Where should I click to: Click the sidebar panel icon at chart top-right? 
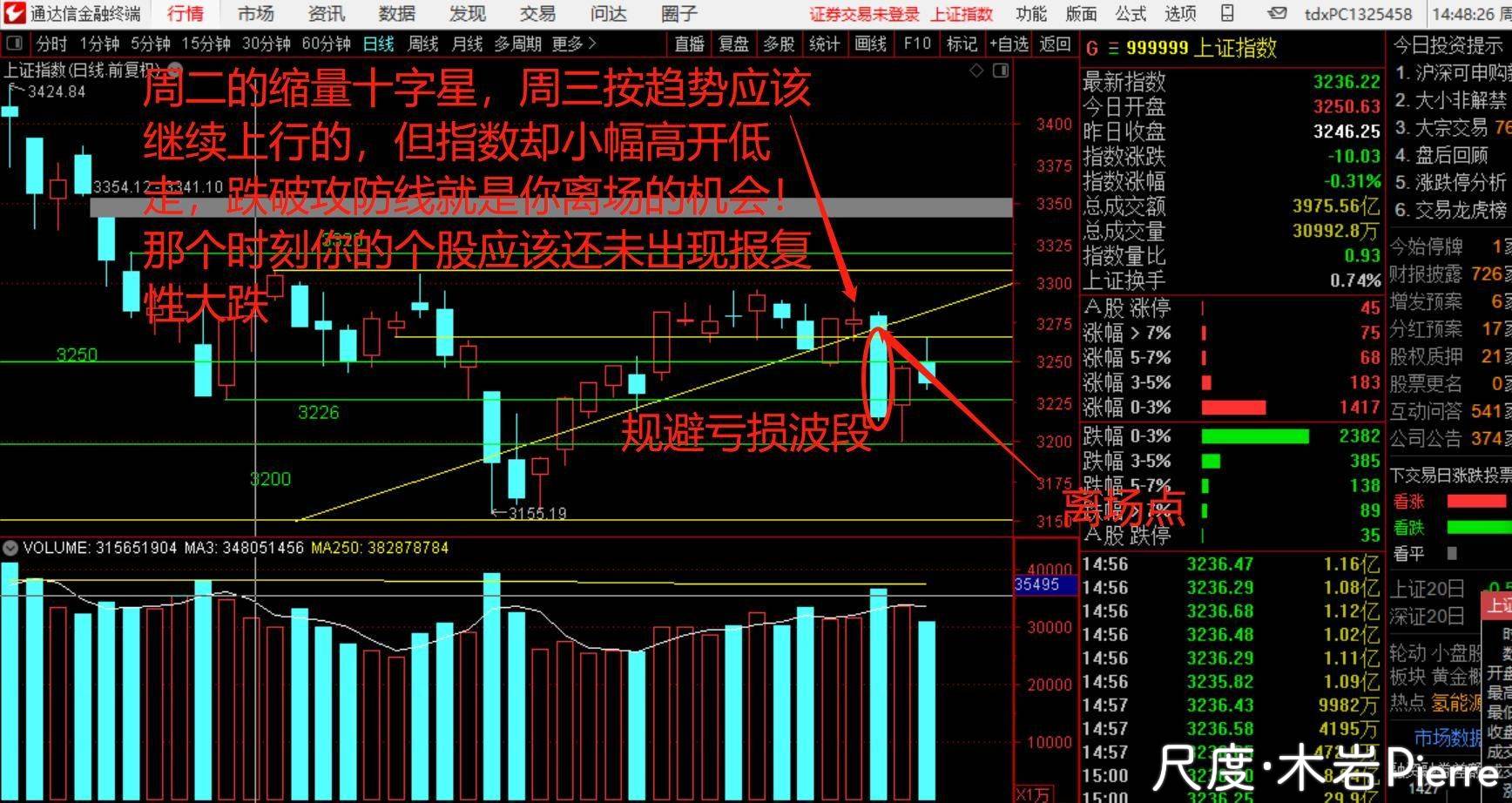pyautogui.click(x=1001, y=71)
